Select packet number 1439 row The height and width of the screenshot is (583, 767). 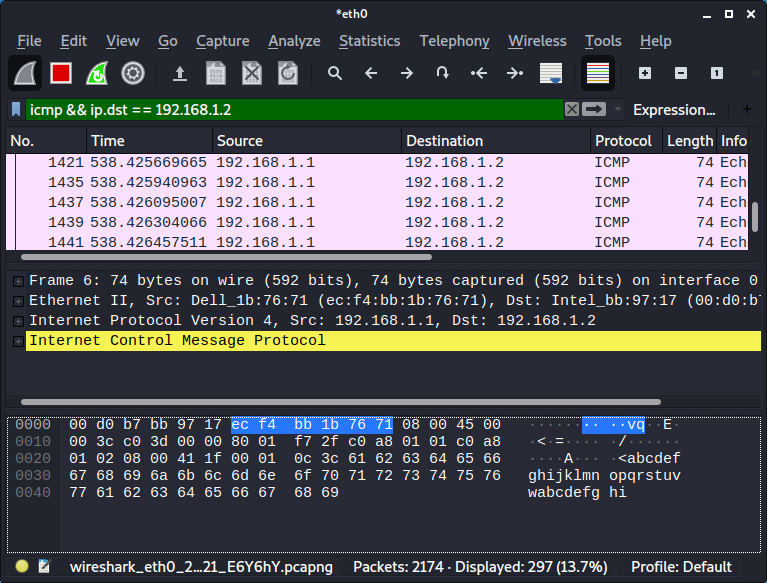[x=377, y=223]
